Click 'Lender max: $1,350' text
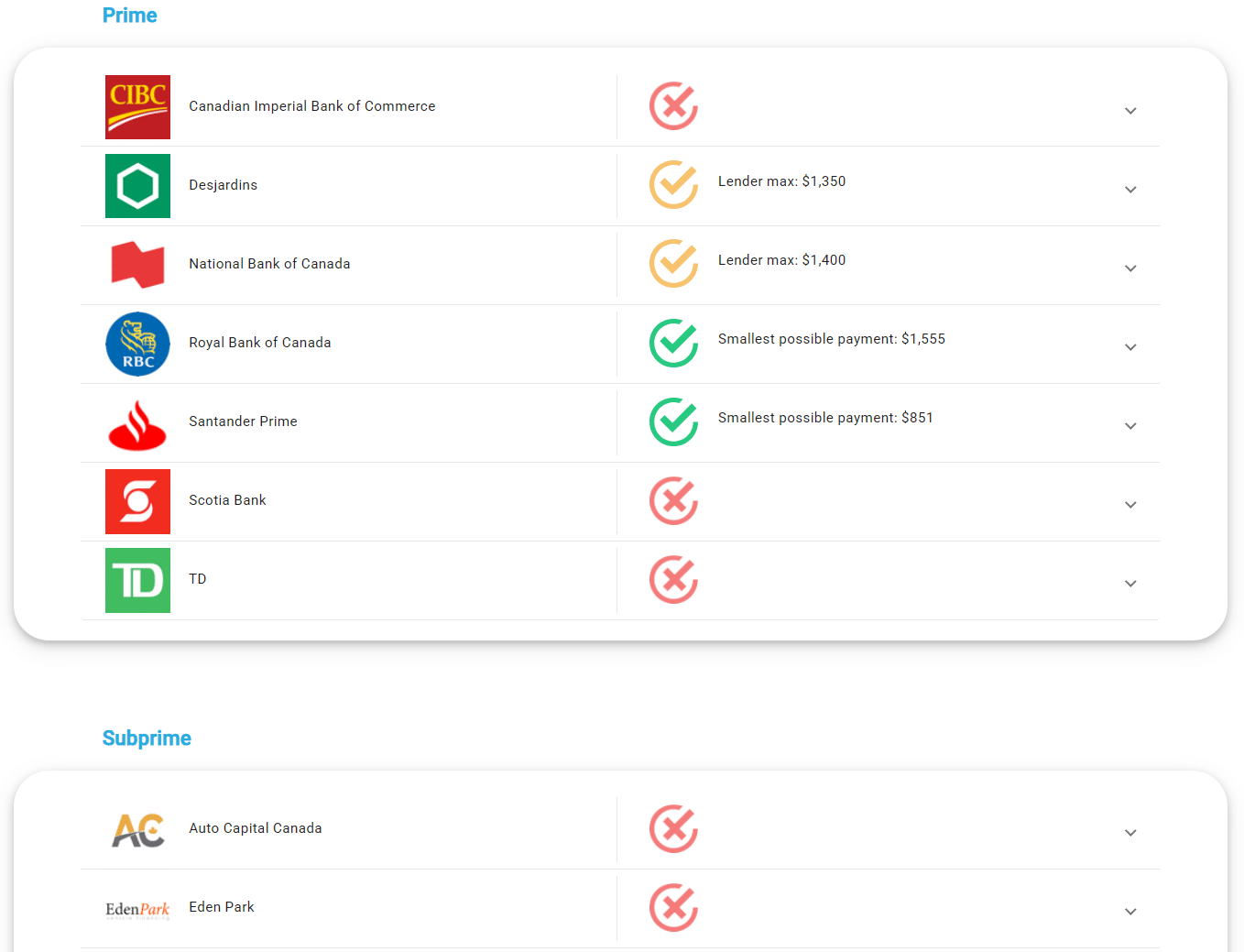1244x952 pixels. [781, 181]
